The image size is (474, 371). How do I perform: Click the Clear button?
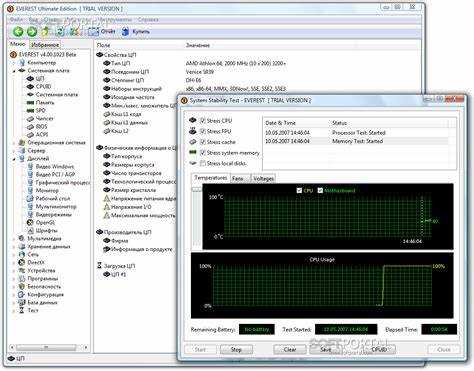point(290,349)
